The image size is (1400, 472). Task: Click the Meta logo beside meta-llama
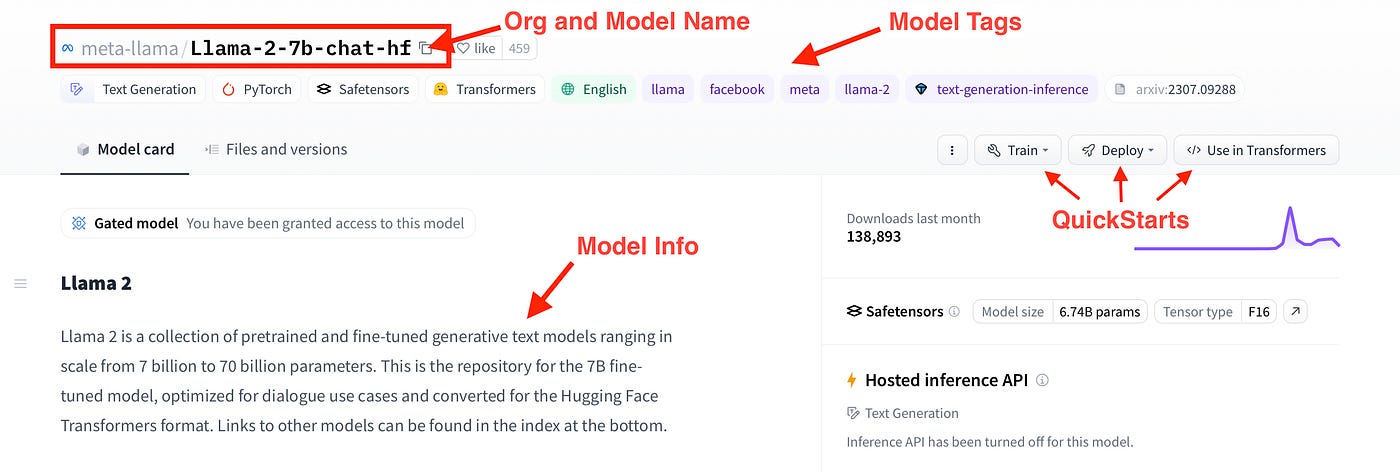(x=67, y=48)
